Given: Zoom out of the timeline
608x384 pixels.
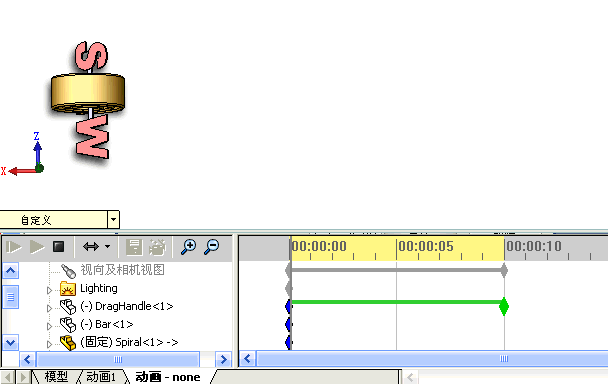Looking at the screenshot, I should [x=212, y=247].
